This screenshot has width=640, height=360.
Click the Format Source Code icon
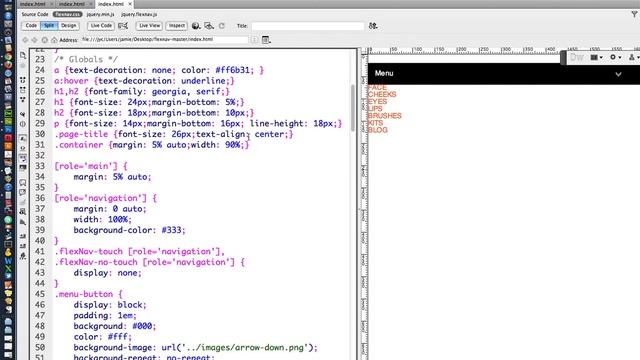pos(23,256)
